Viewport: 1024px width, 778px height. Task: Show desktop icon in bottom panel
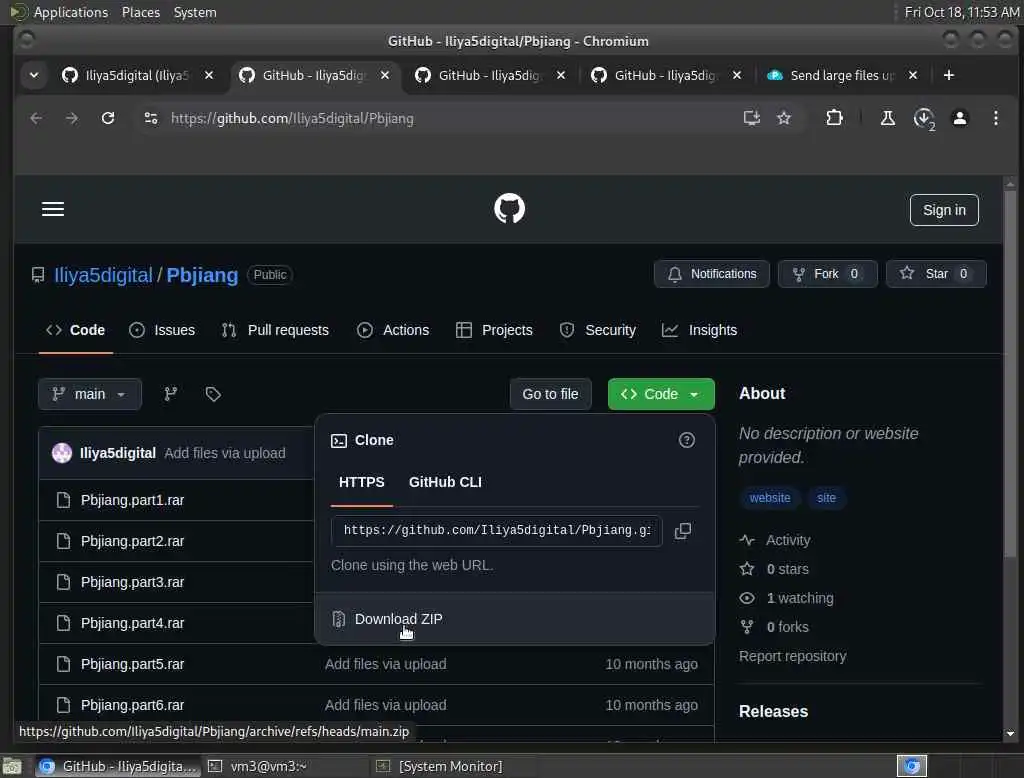(12, 766)
